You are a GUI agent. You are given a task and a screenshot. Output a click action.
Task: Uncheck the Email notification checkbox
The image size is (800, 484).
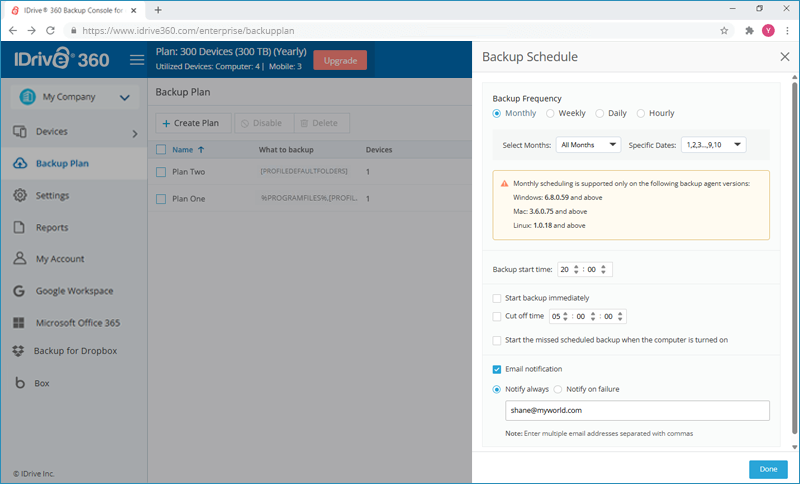pyautogui.click(x=497, y=369)
